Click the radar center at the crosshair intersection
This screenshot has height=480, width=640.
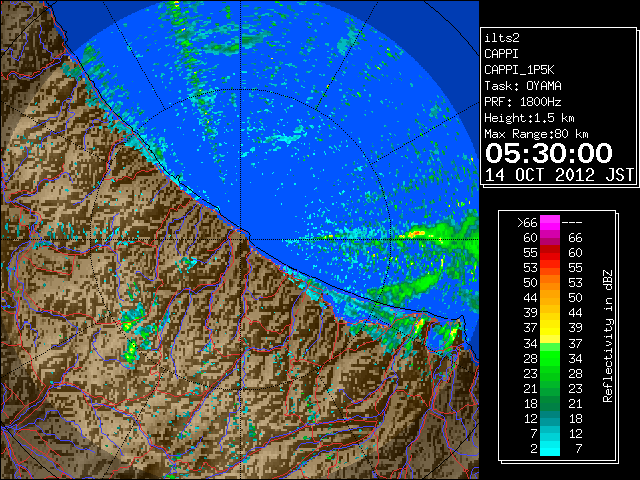(241, 239)
